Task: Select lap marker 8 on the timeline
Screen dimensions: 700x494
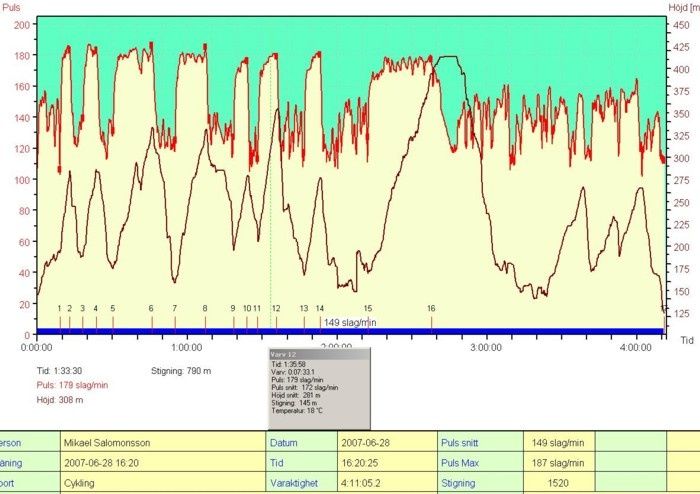Action: (205, 309)
